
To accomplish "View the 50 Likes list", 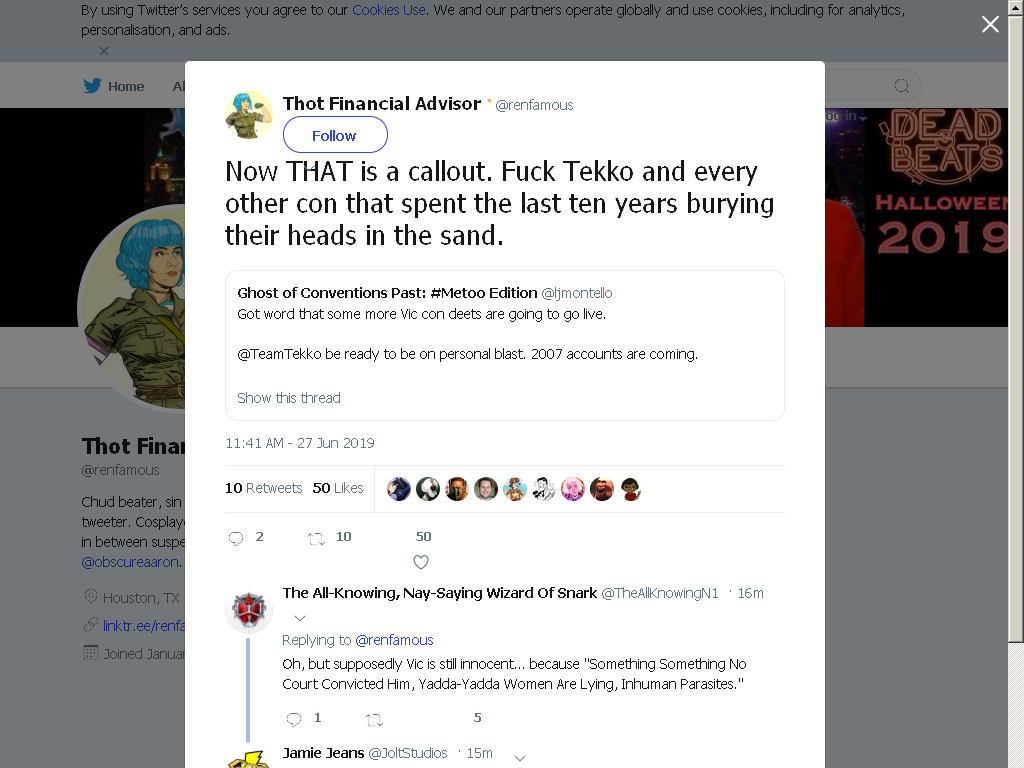I will [x=338, y=488].
